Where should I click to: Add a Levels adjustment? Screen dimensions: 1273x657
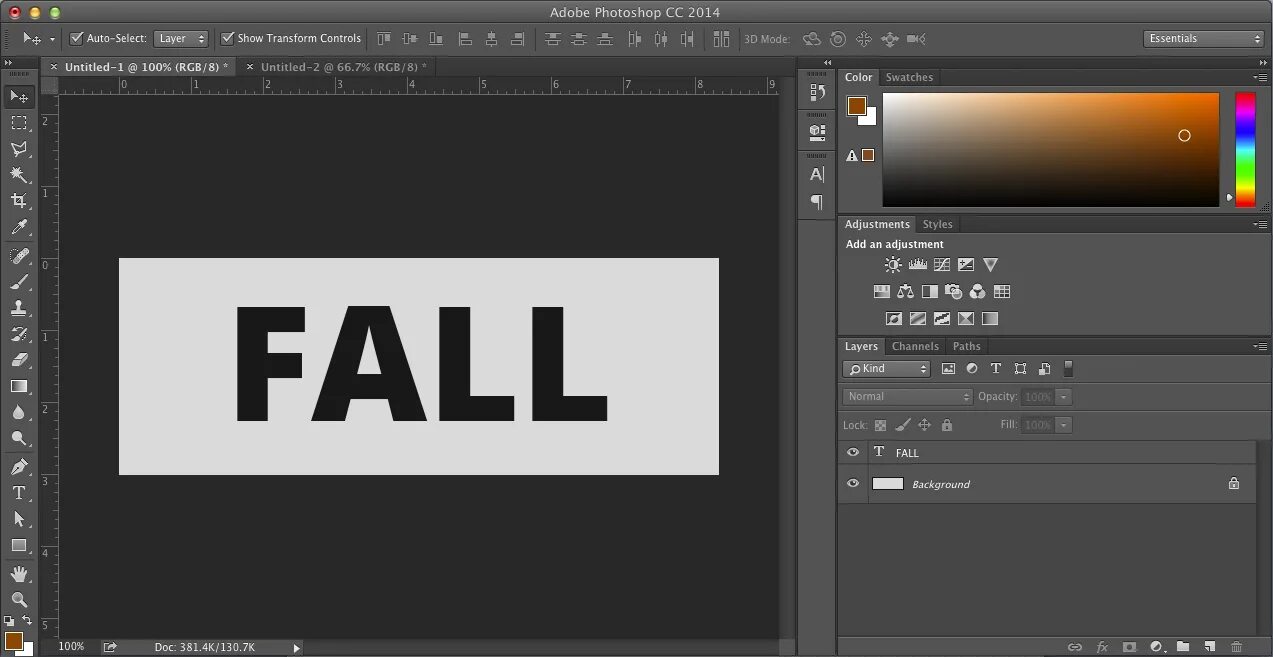(918, 264)
